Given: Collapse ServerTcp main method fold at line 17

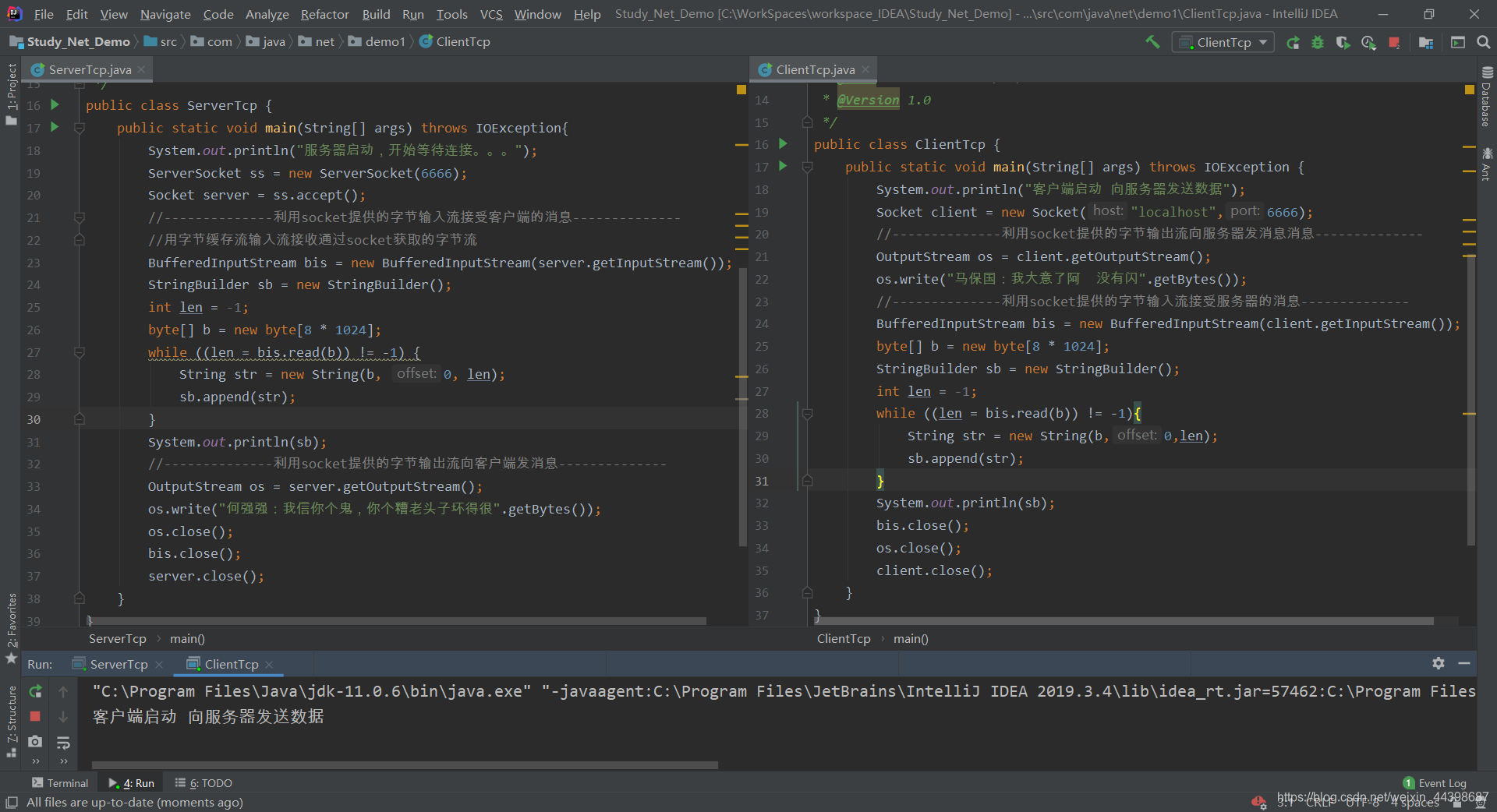Looking at the screenshot, I should (79, 128).
